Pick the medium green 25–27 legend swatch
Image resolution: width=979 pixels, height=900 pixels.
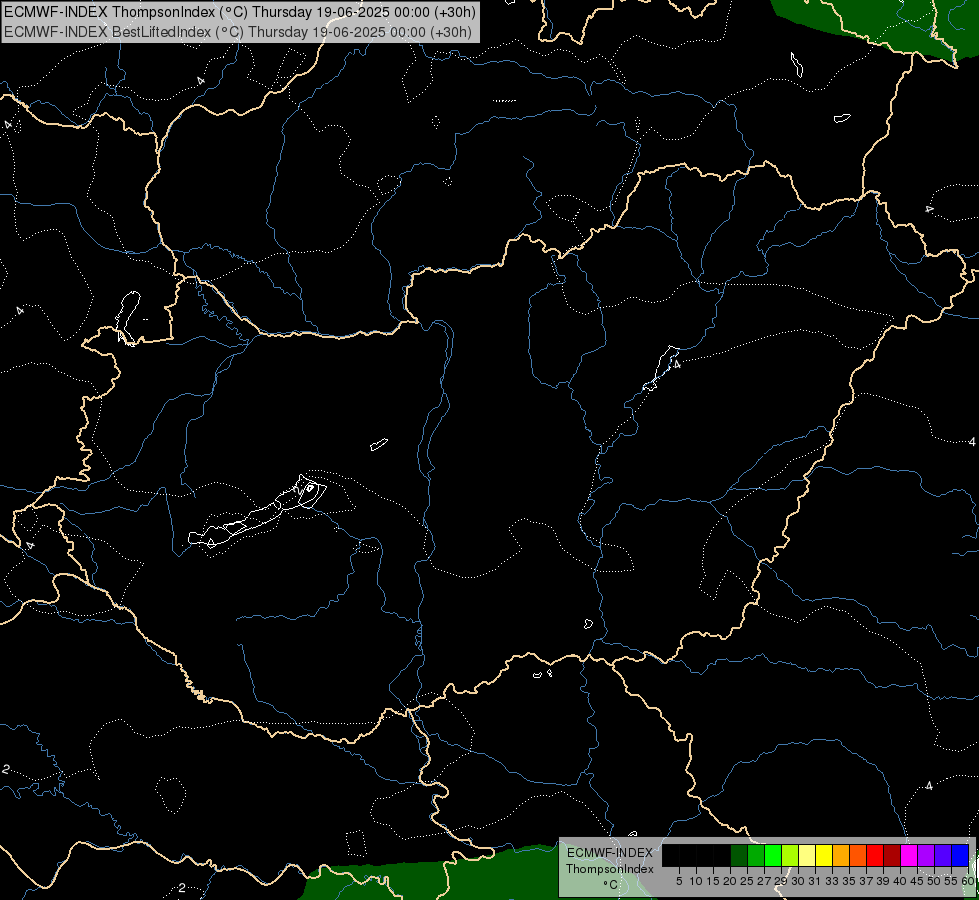[x=756, y=855]
